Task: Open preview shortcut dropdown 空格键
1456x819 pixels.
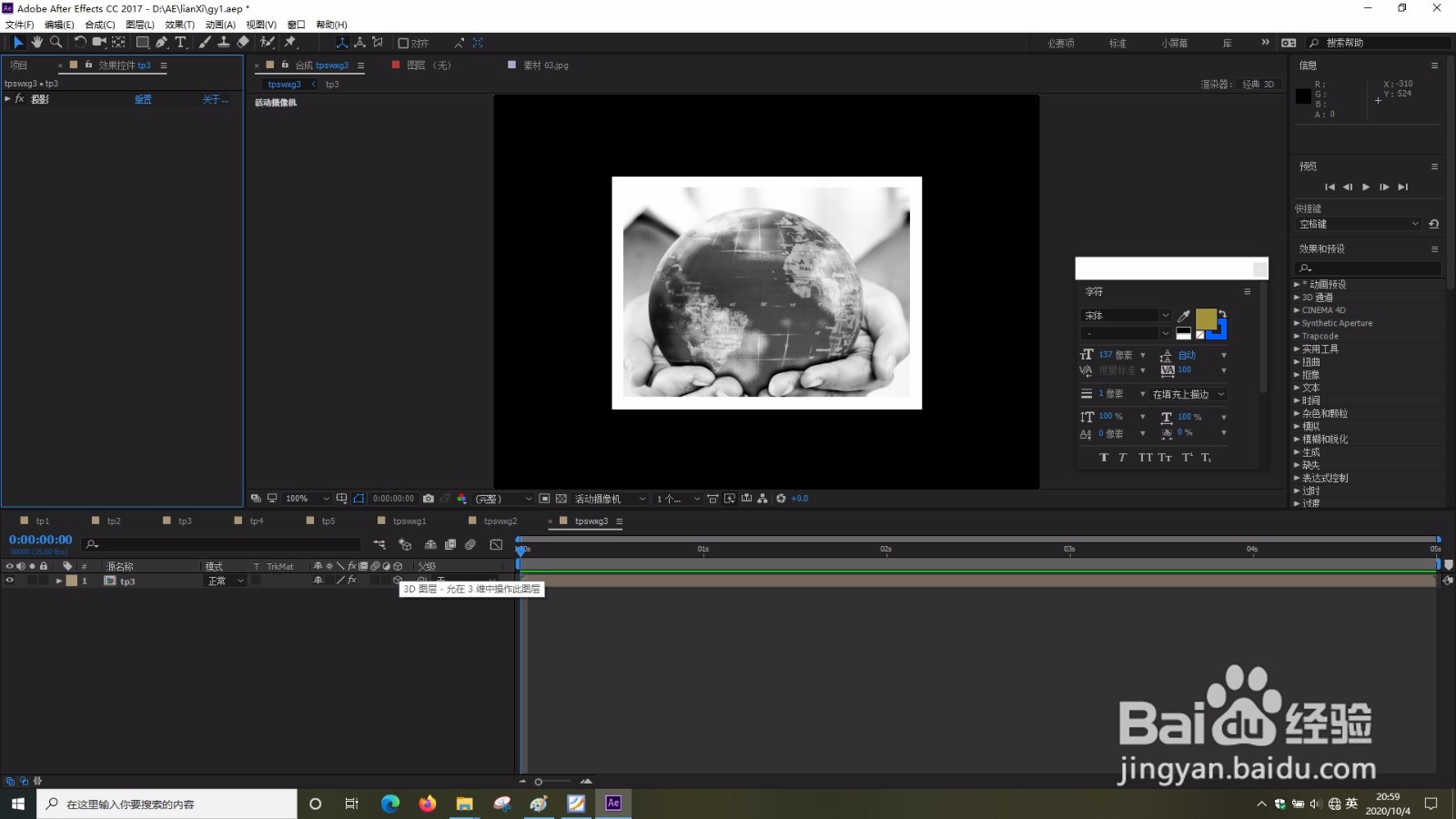Action: (1358, 224)
